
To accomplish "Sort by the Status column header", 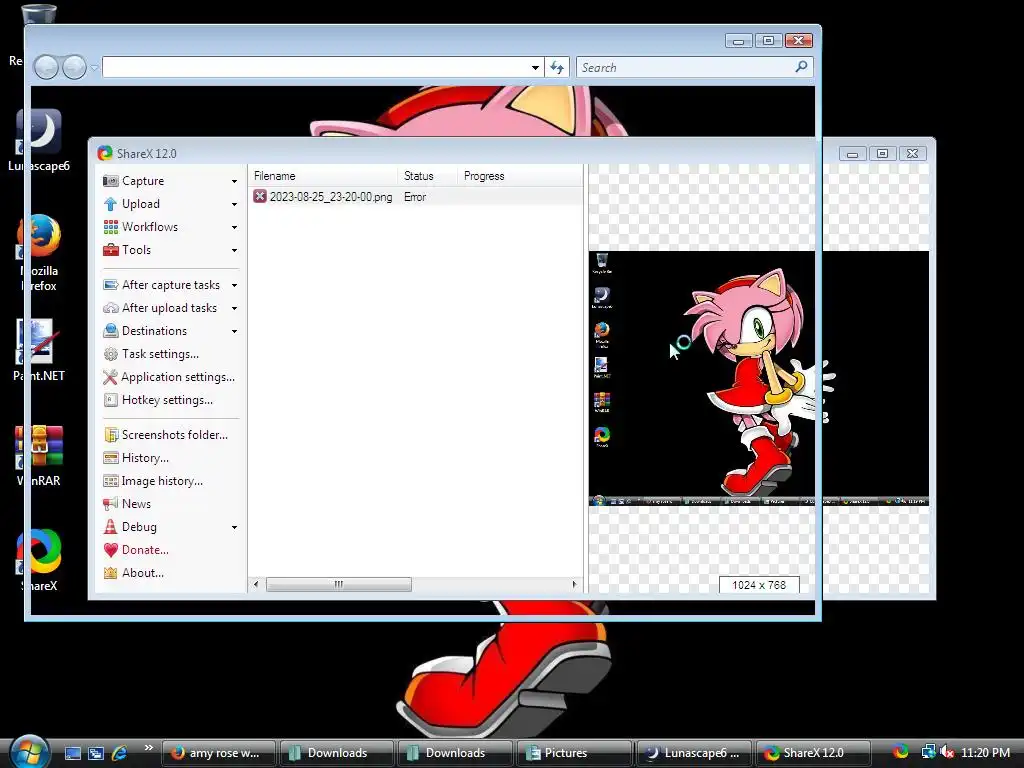I will pos(427,176).
